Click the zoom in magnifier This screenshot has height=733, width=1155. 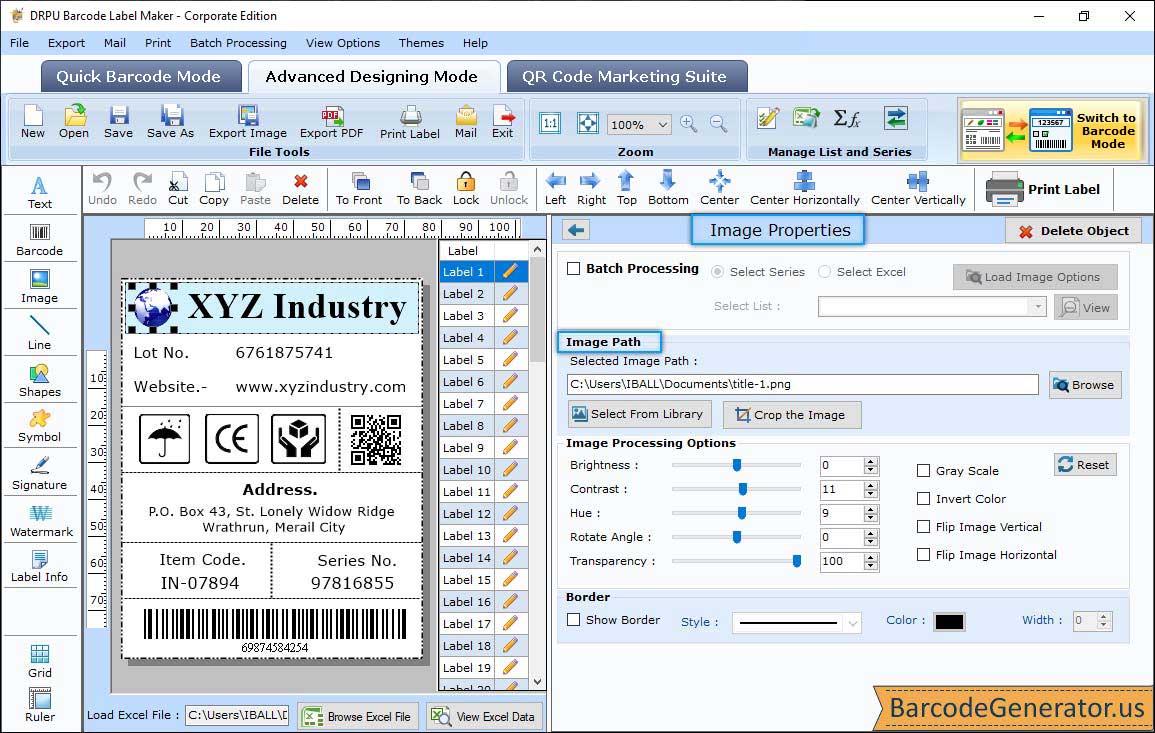point(689,124)
